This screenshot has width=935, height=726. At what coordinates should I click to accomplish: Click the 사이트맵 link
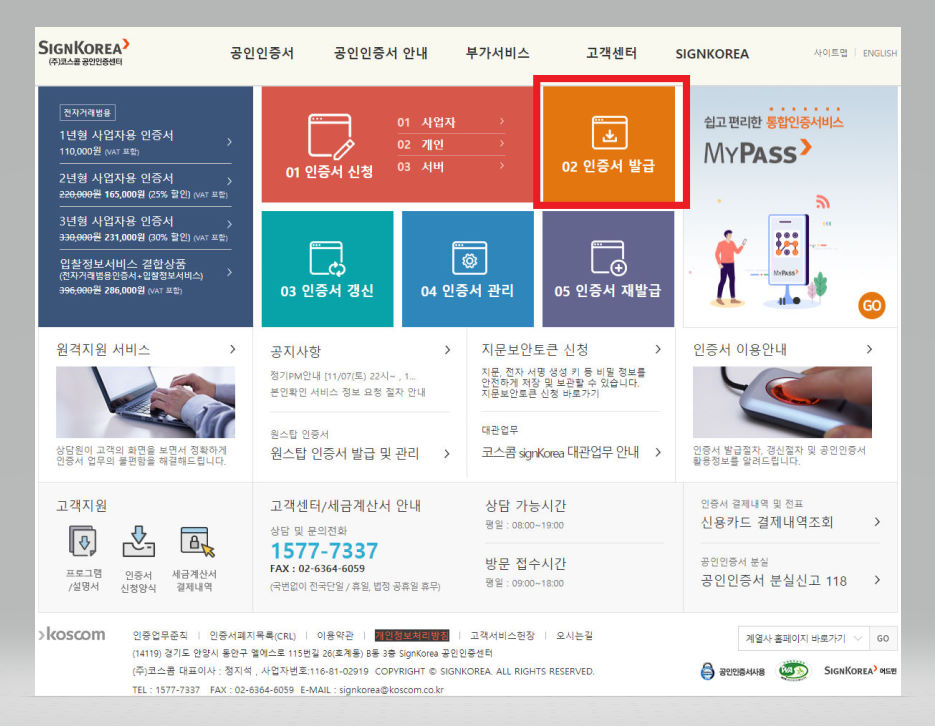831,52
